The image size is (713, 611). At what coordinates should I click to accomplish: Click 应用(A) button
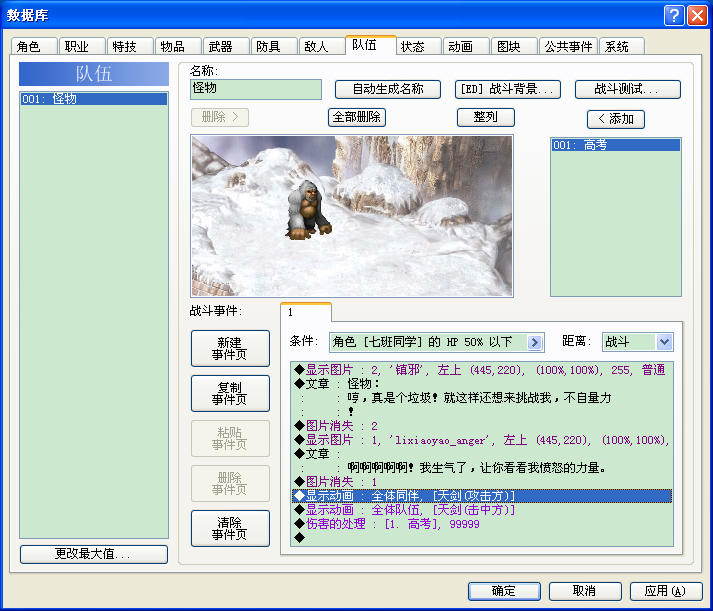pyautogui.click(x=666, y=591)
